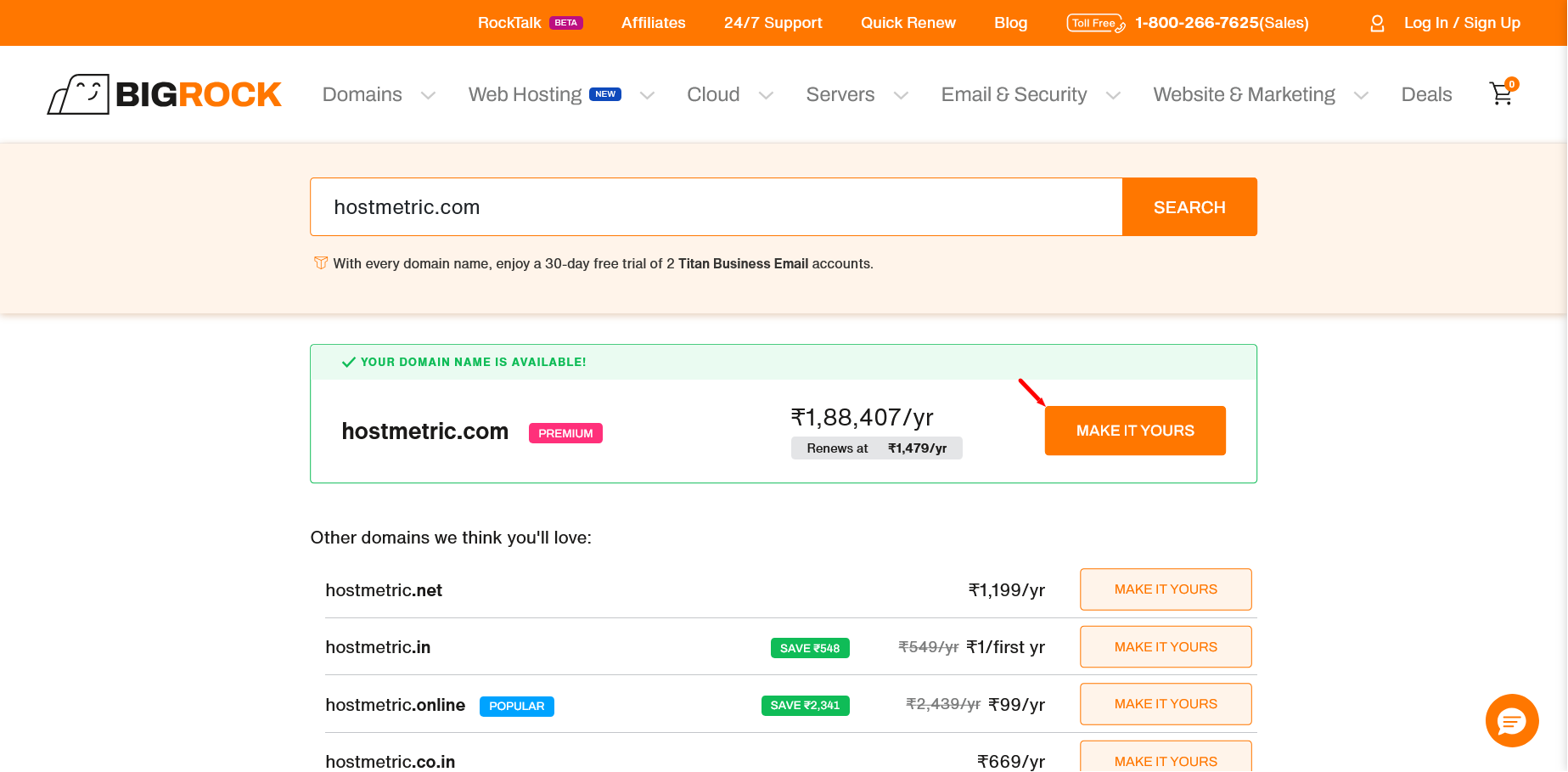Open the Servers menu
1568x772 pixels.
coord(840,94)
